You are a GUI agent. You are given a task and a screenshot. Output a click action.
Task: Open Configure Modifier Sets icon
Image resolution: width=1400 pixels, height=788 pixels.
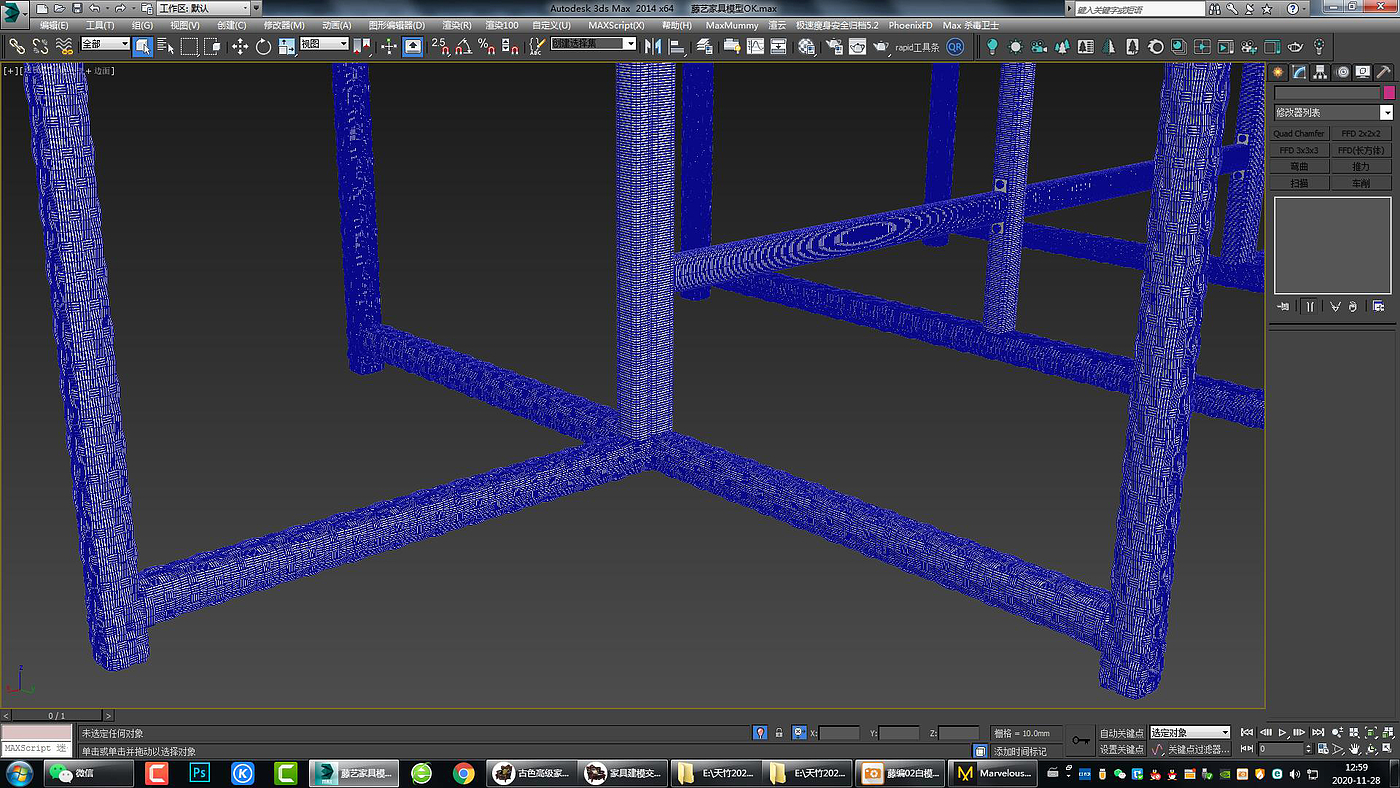(1379, 307)
